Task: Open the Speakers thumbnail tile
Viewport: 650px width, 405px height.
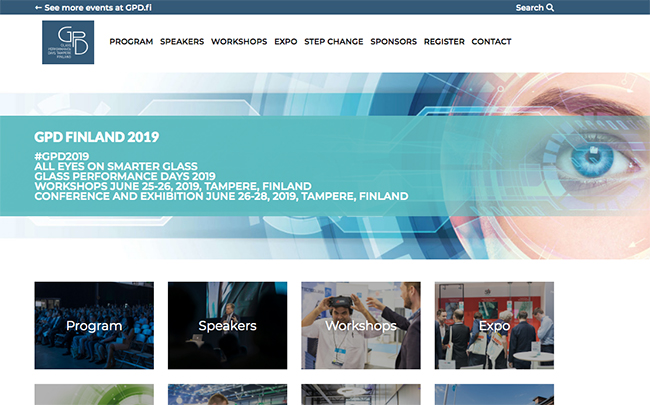Action: point(227,325)
